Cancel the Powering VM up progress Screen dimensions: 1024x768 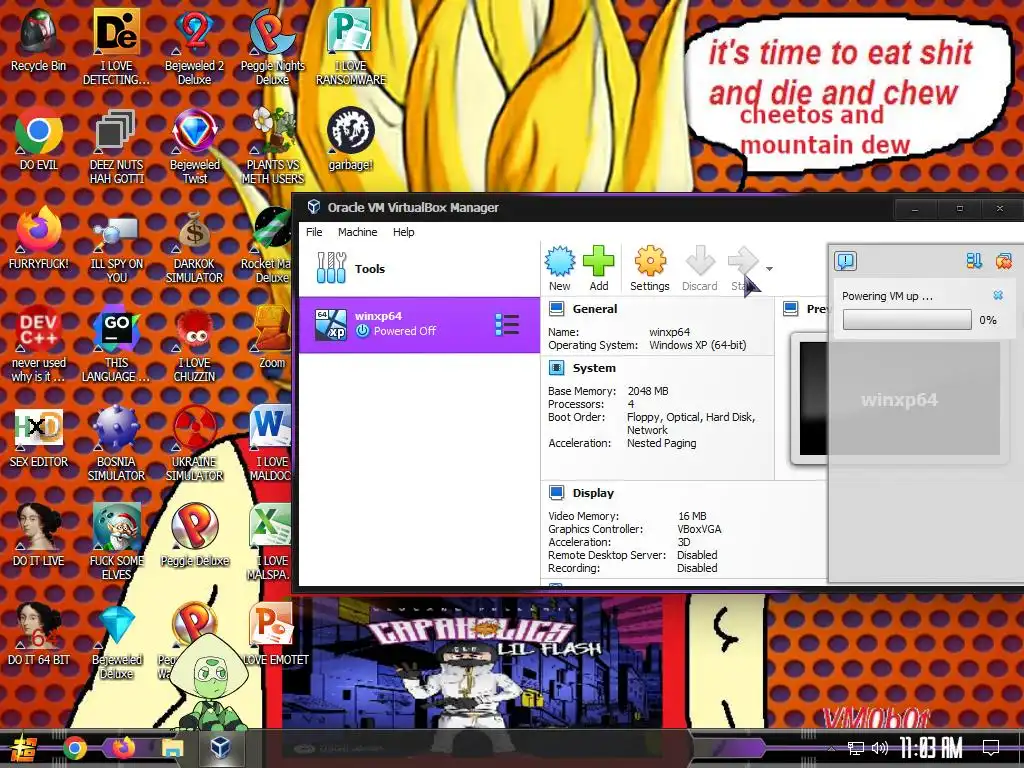click(998, 295)
